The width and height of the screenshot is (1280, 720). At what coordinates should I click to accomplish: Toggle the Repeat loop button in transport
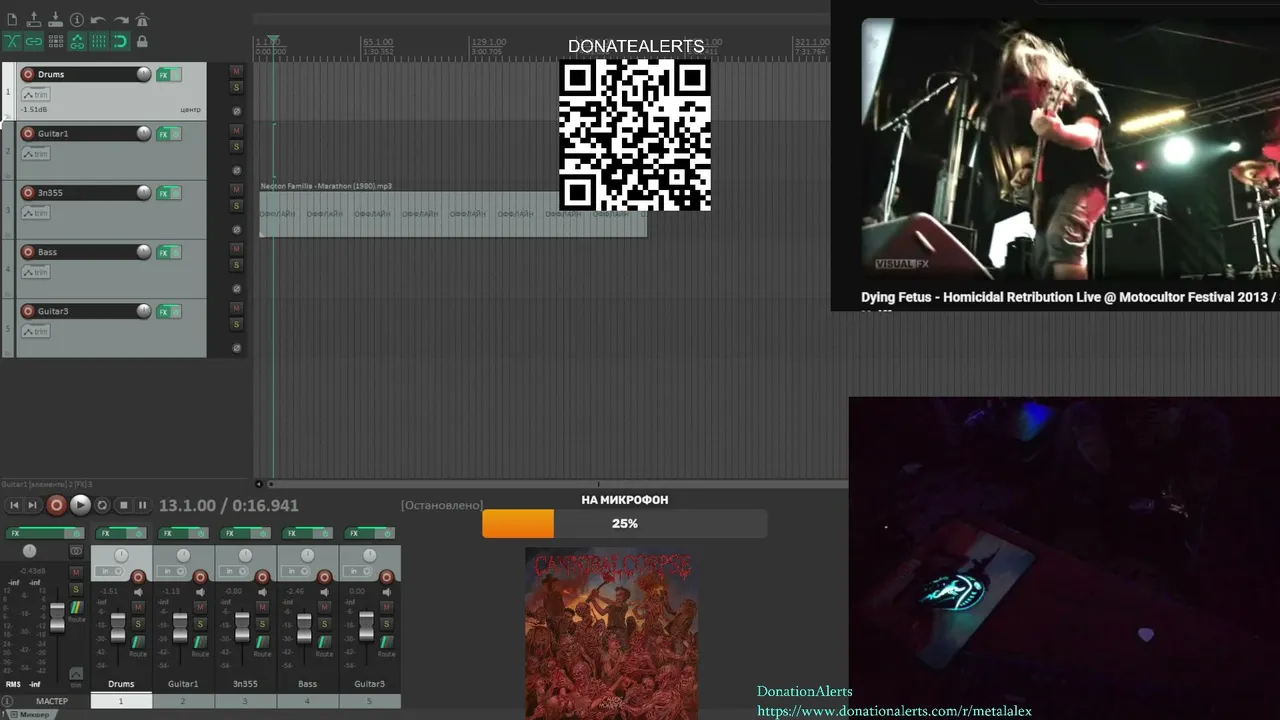point(102,506)
